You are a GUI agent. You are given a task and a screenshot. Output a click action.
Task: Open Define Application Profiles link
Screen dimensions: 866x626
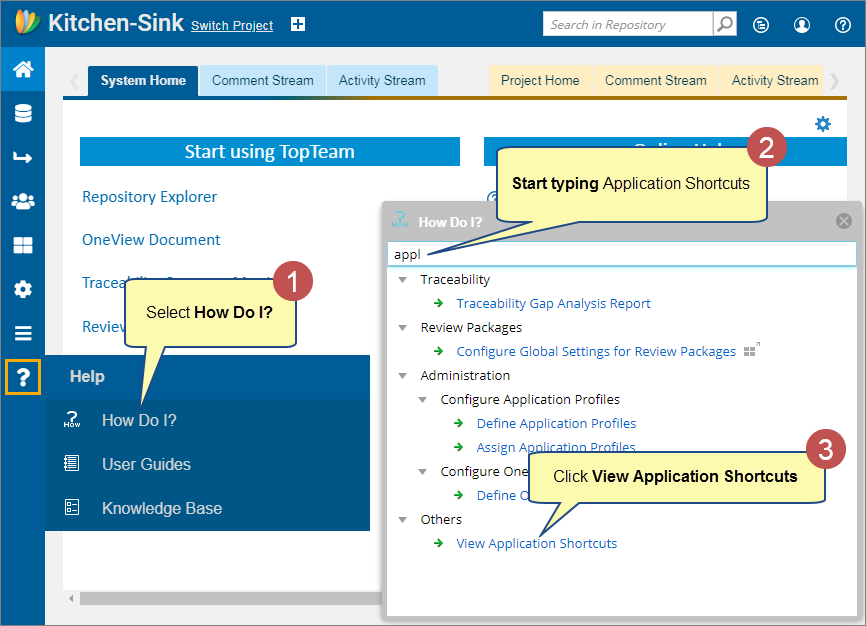pos(556,423)
